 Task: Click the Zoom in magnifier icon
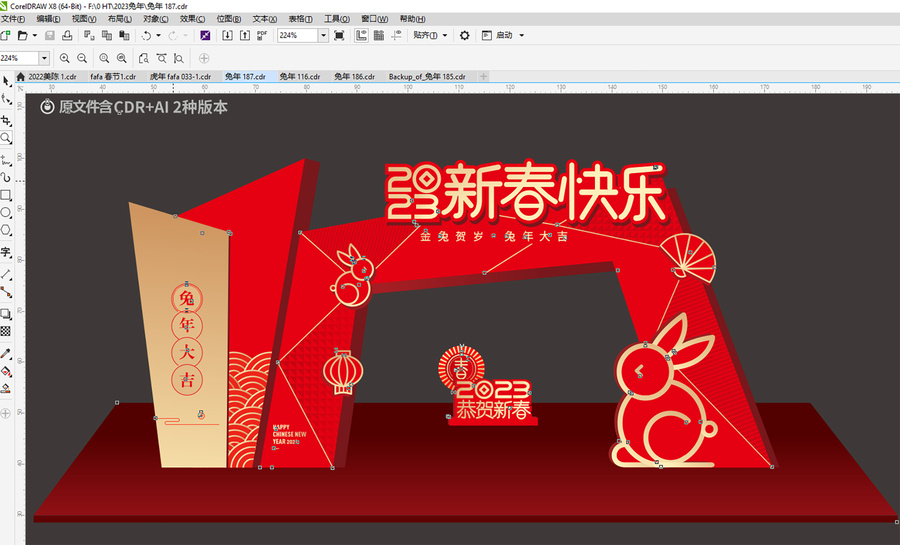(x=65, y=58)
